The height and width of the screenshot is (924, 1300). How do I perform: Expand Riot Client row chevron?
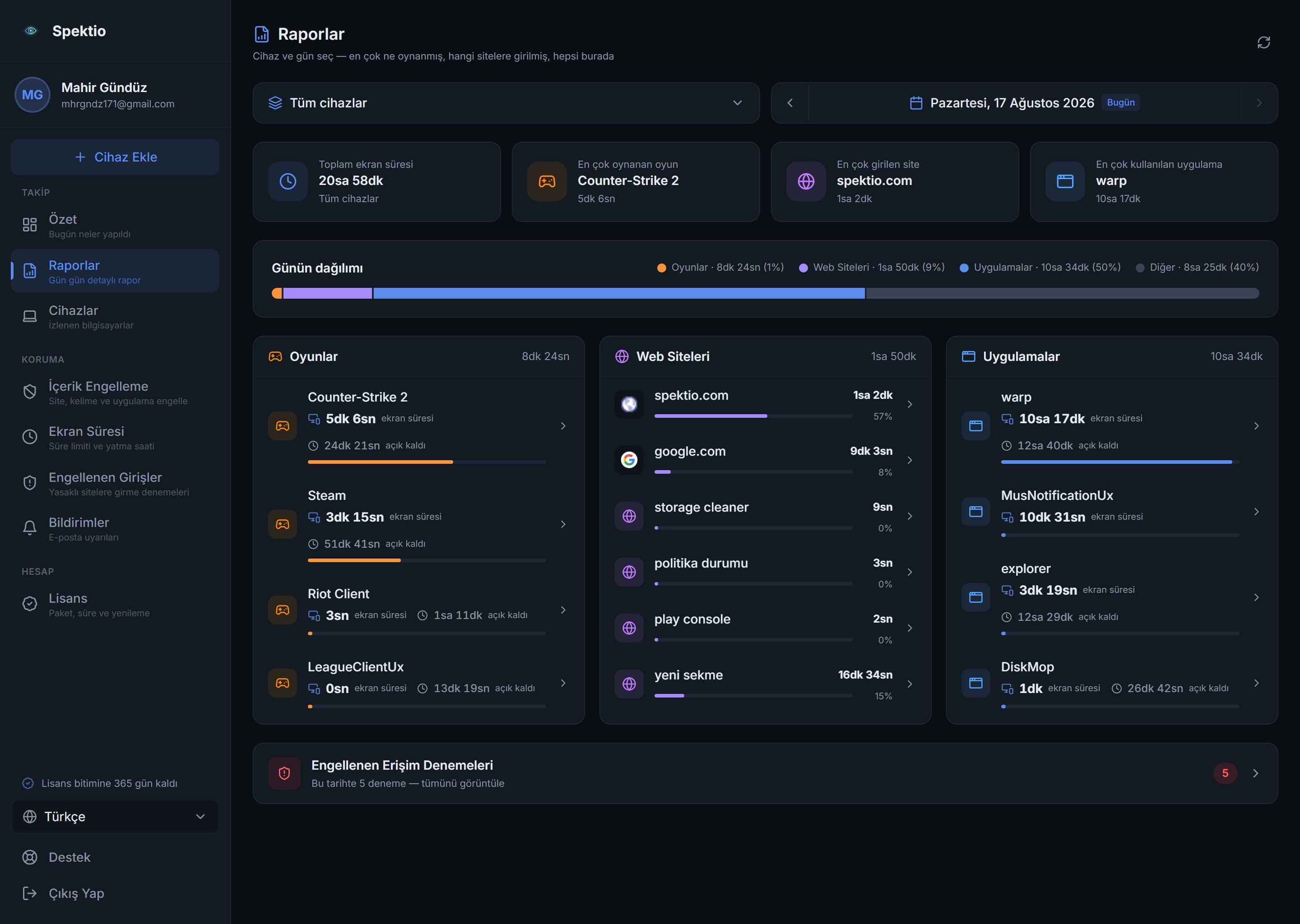click(563, 610)
